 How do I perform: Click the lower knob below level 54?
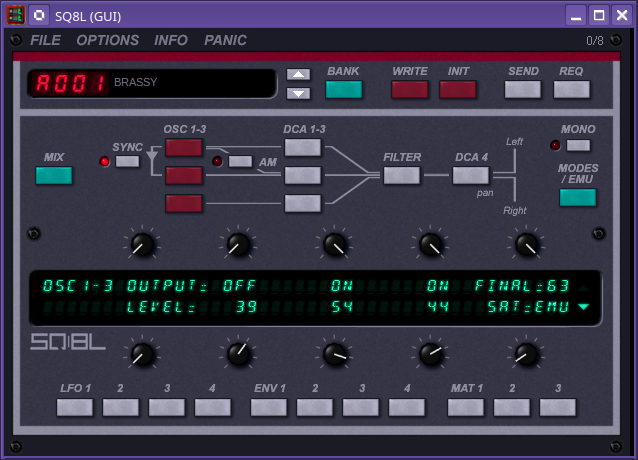[334, 354]
